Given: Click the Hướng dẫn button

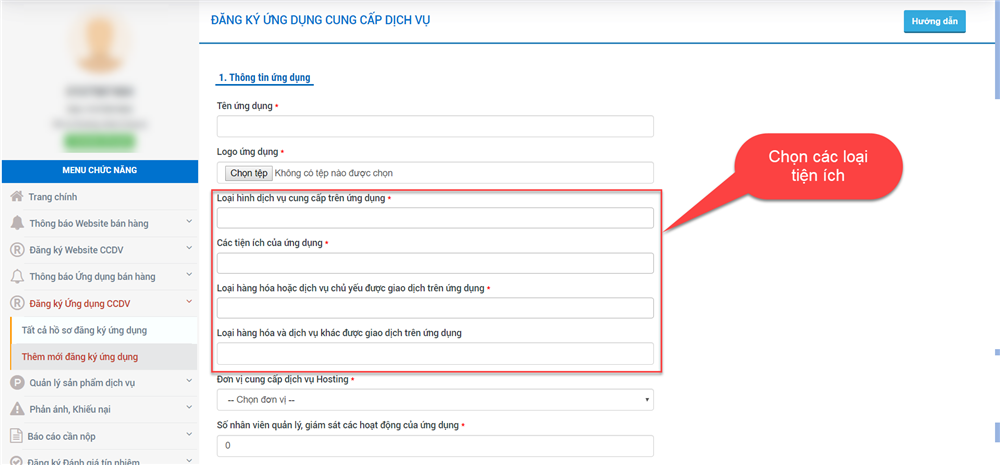Looking at the screenshot, I should point(934,21).
